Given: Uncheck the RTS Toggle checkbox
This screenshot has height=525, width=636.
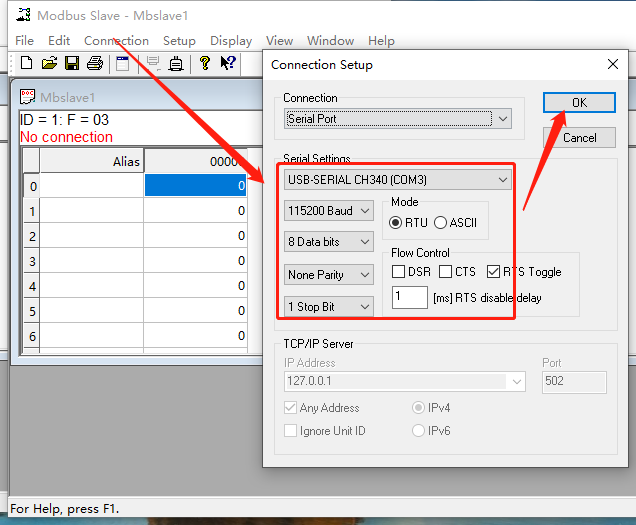Looking at the screenshot, I should (x=494, y=272).
